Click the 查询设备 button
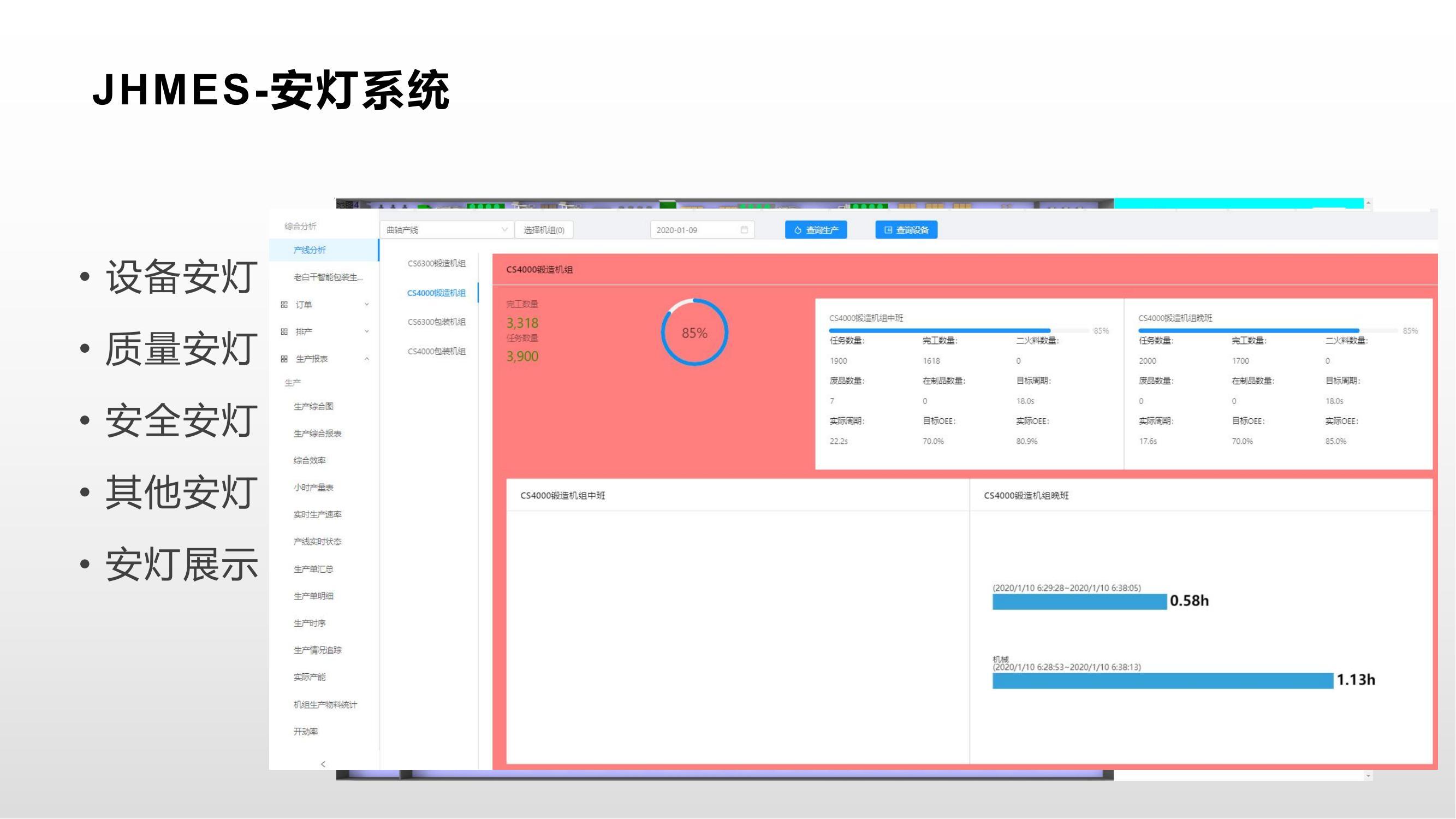The width and height of the screenshot is (1456, 819). coord(906,230)
